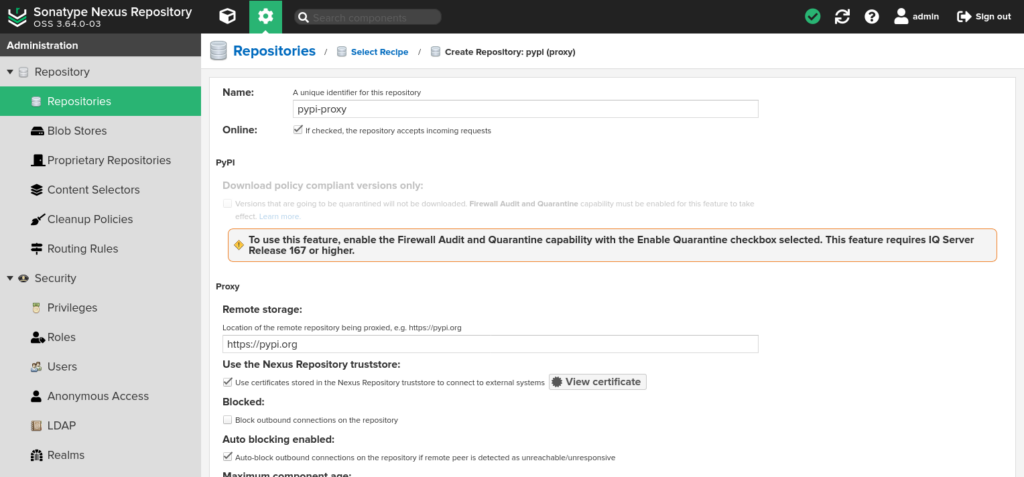Image resolution: width=1024 pixels, height=477 pixels.
Task: Collapse the Security tree section arrow
Action: tap(10, 278)
